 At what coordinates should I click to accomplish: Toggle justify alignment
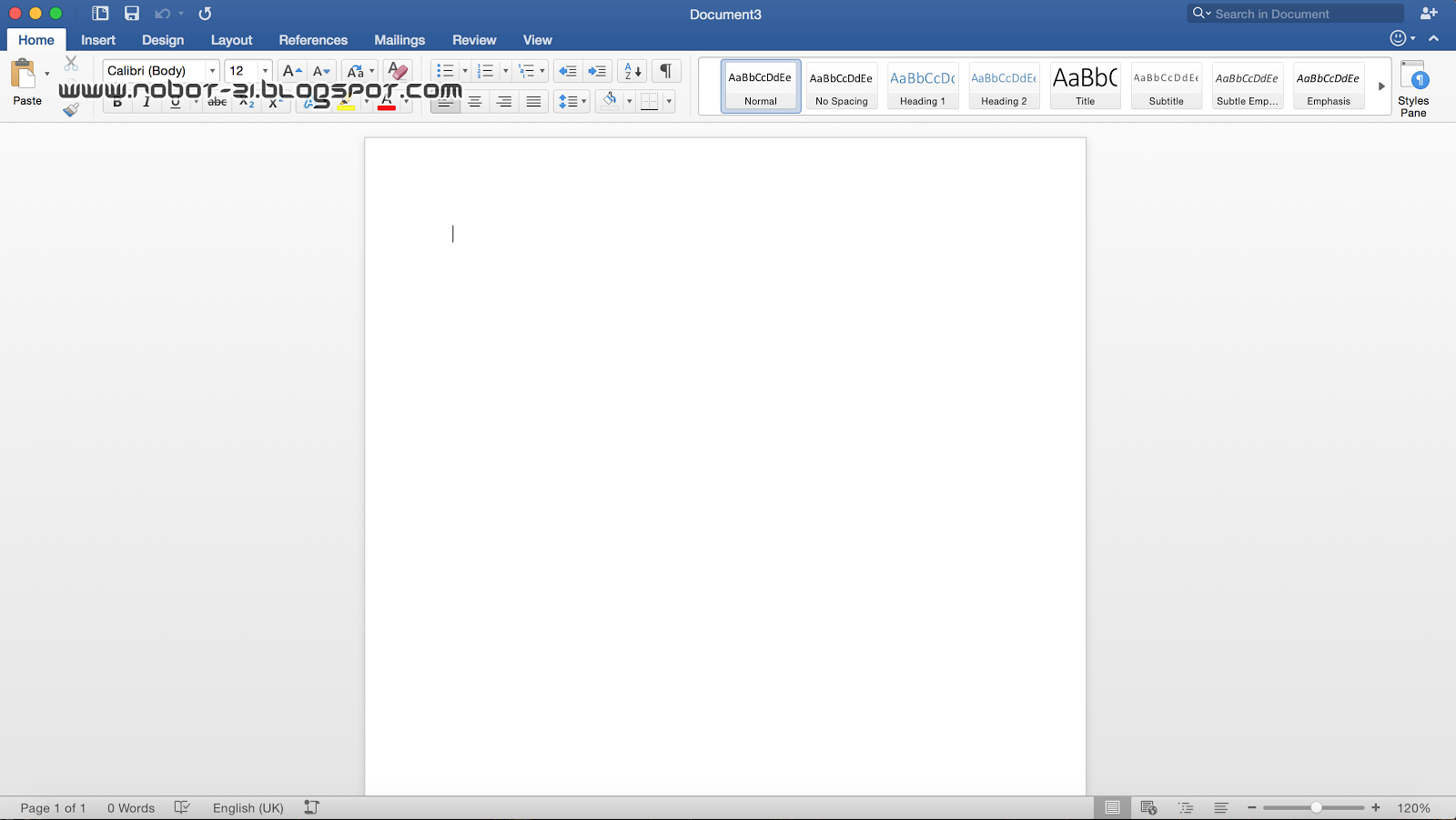pyautogui.click(x=533, y=101)
